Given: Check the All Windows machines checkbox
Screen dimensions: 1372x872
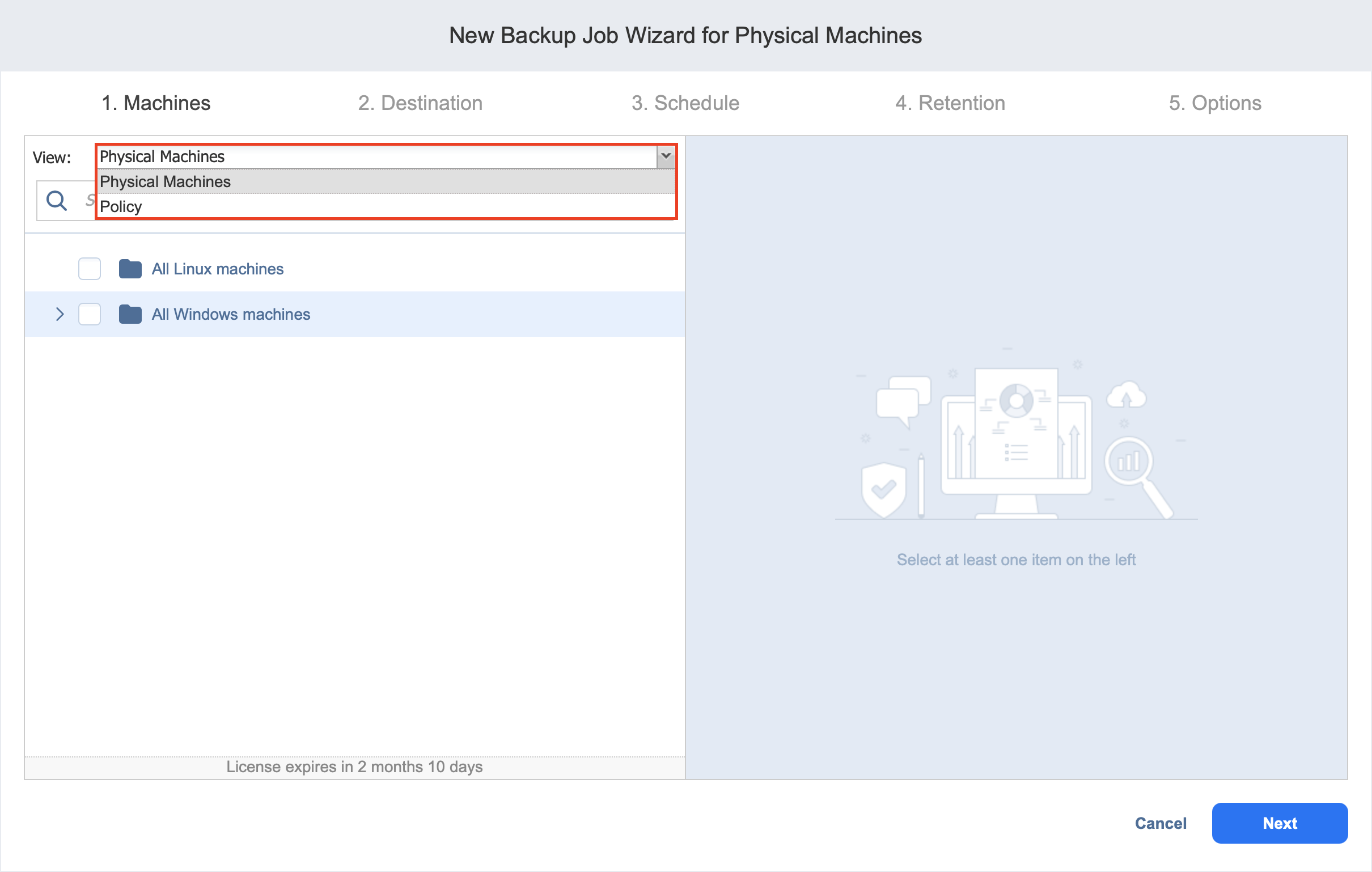Looking at the screenshot, I should 90,314.
